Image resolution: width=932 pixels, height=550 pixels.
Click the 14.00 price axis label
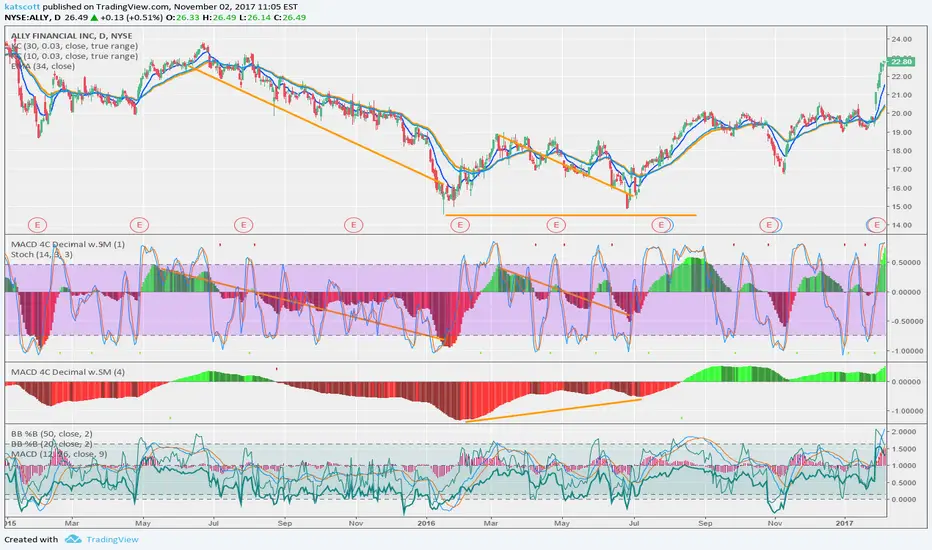click(901, 225)
